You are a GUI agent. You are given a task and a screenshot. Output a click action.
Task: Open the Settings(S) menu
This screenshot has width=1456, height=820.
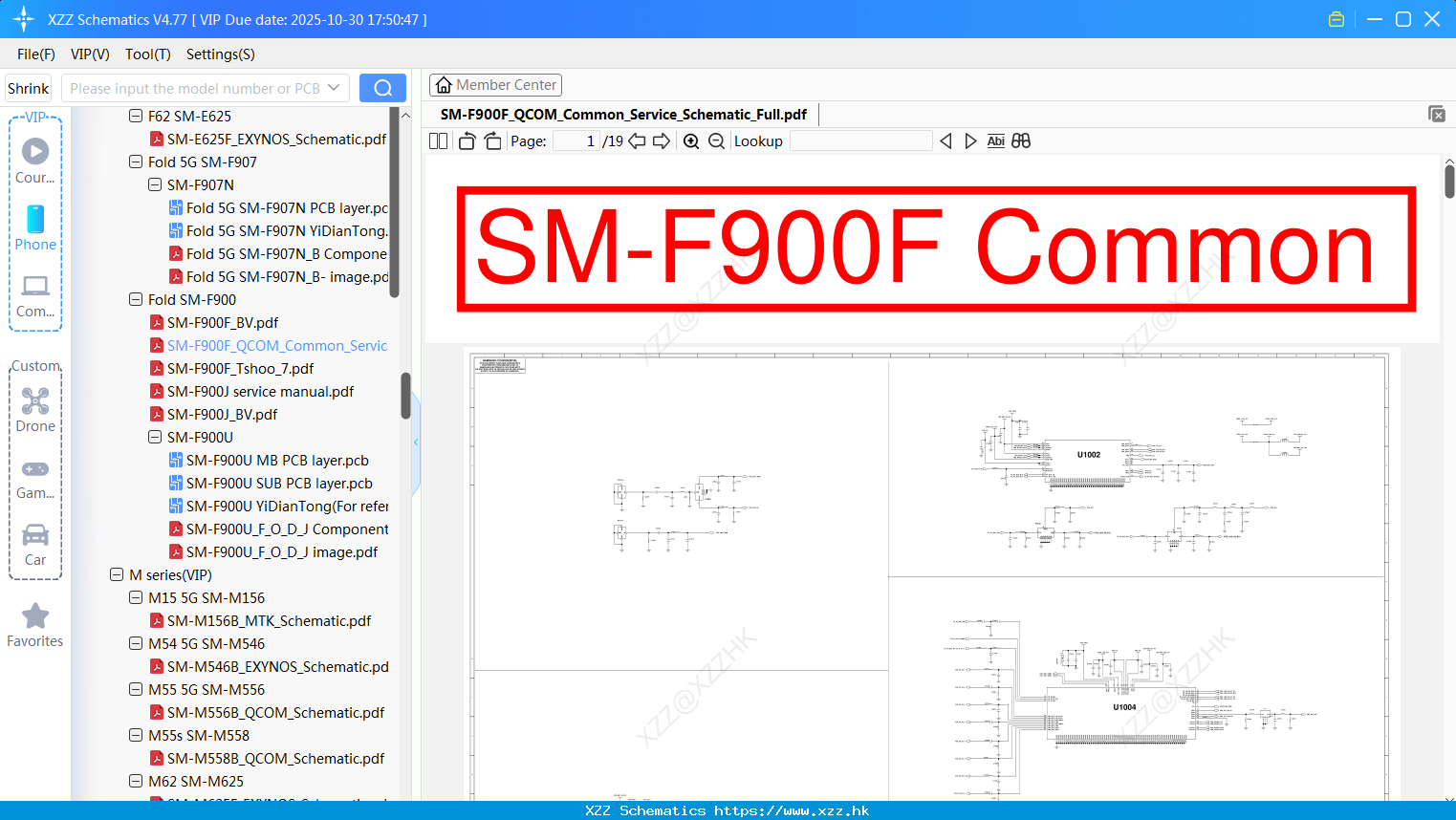[221, 54]
